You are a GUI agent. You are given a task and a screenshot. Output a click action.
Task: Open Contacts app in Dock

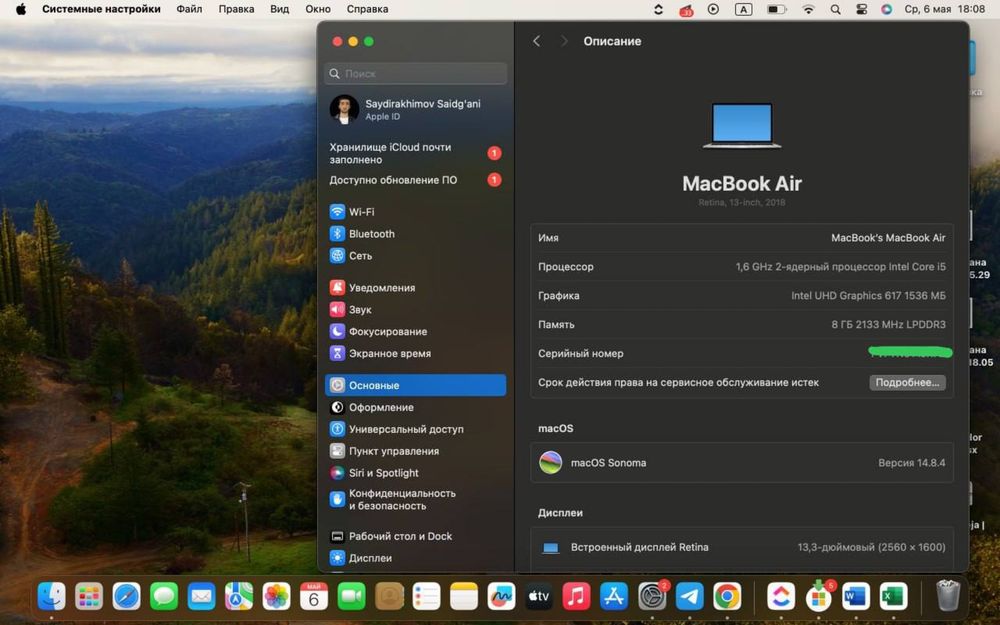[x=389, y=597]
